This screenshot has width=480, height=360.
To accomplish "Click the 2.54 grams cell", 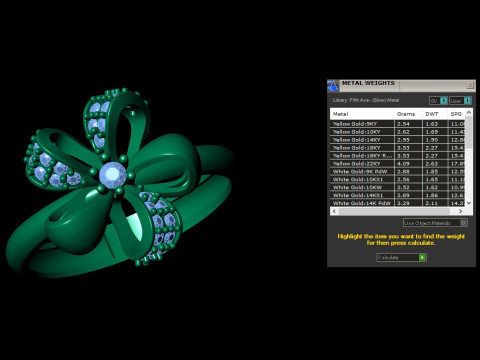I will pyautogui.click(x=408, y=124).
